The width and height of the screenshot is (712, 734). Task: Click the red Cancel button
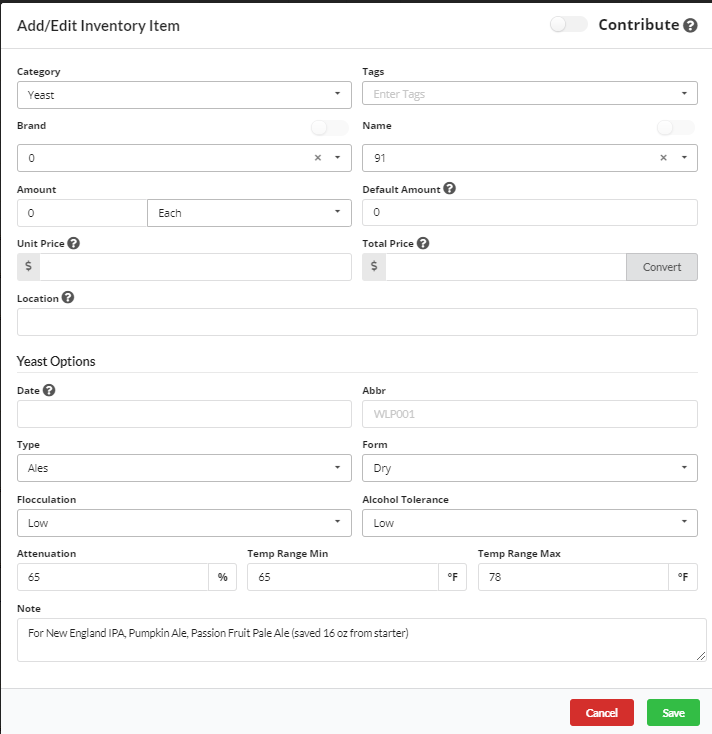(x=602, y=712)
